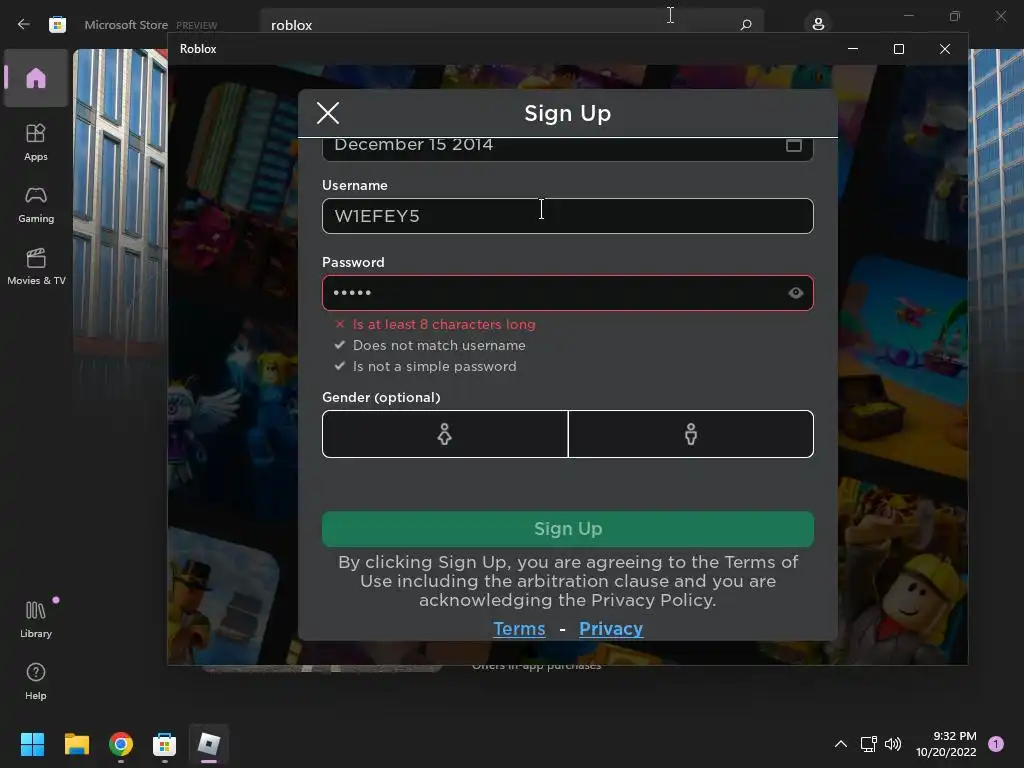Go back in the Microsoft Store

[24, 24]
